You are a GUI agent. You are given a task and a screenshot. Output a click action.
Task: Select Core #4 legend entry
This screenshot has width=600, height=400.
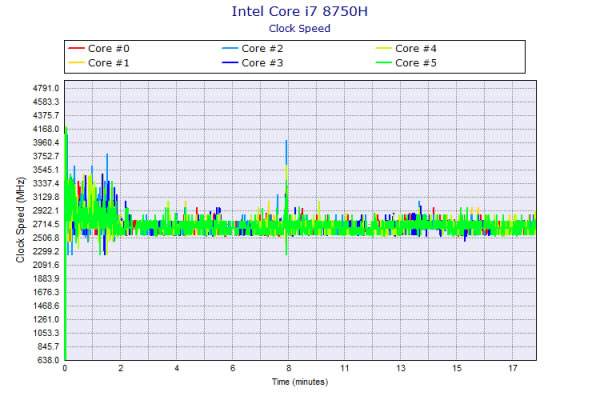[x=406, y=49]
